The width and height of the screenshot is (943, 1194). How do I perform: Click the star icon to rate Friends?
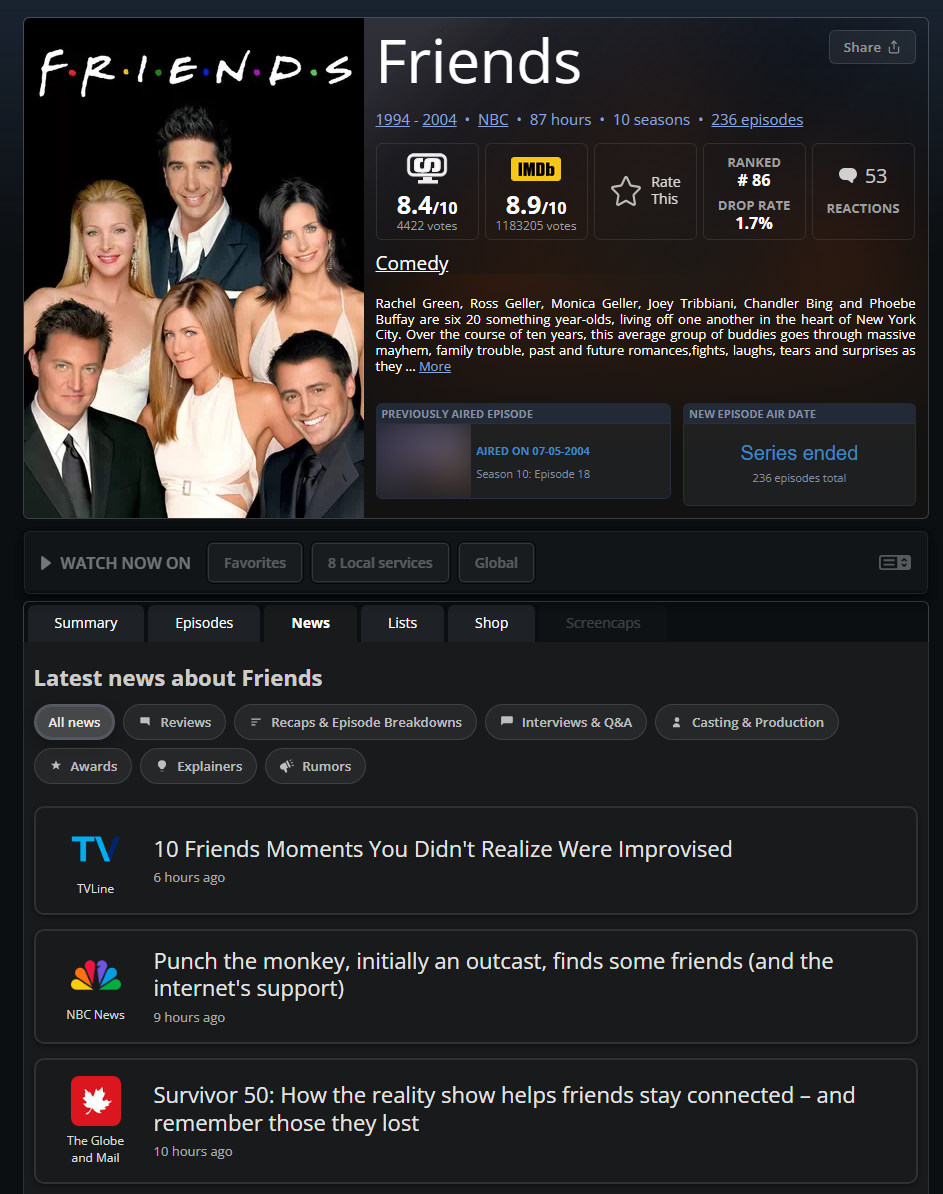click(626, 191)
